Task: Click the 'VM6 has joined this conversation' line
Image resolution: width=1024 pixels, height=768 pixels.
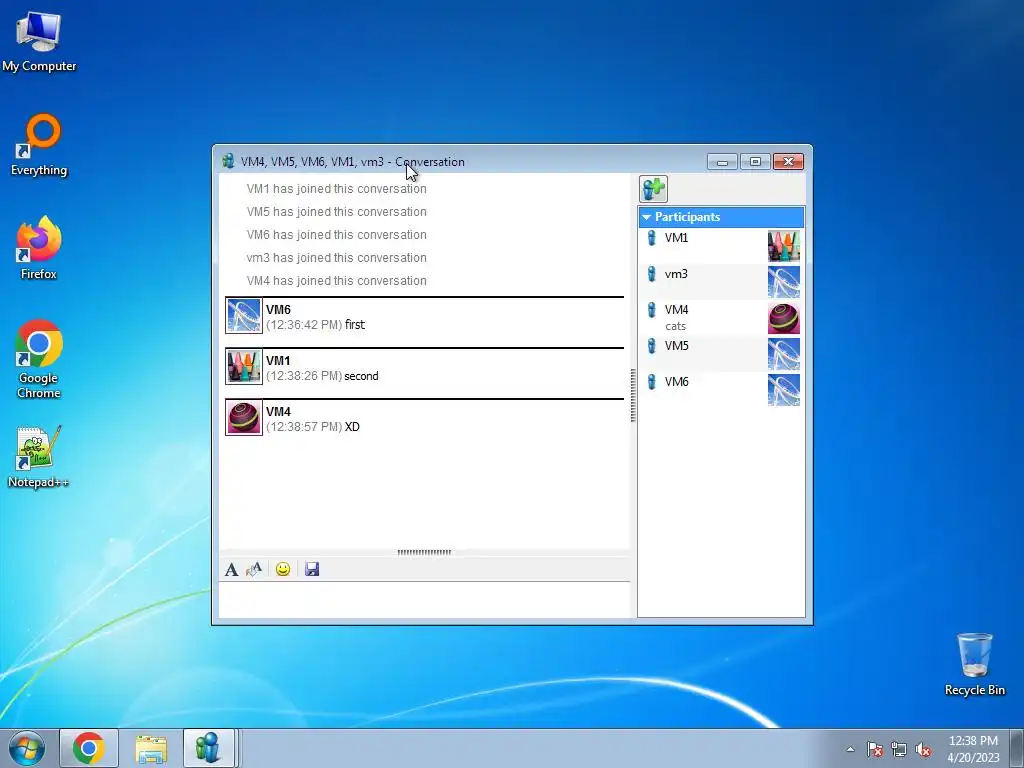Action: coord(336,234)
